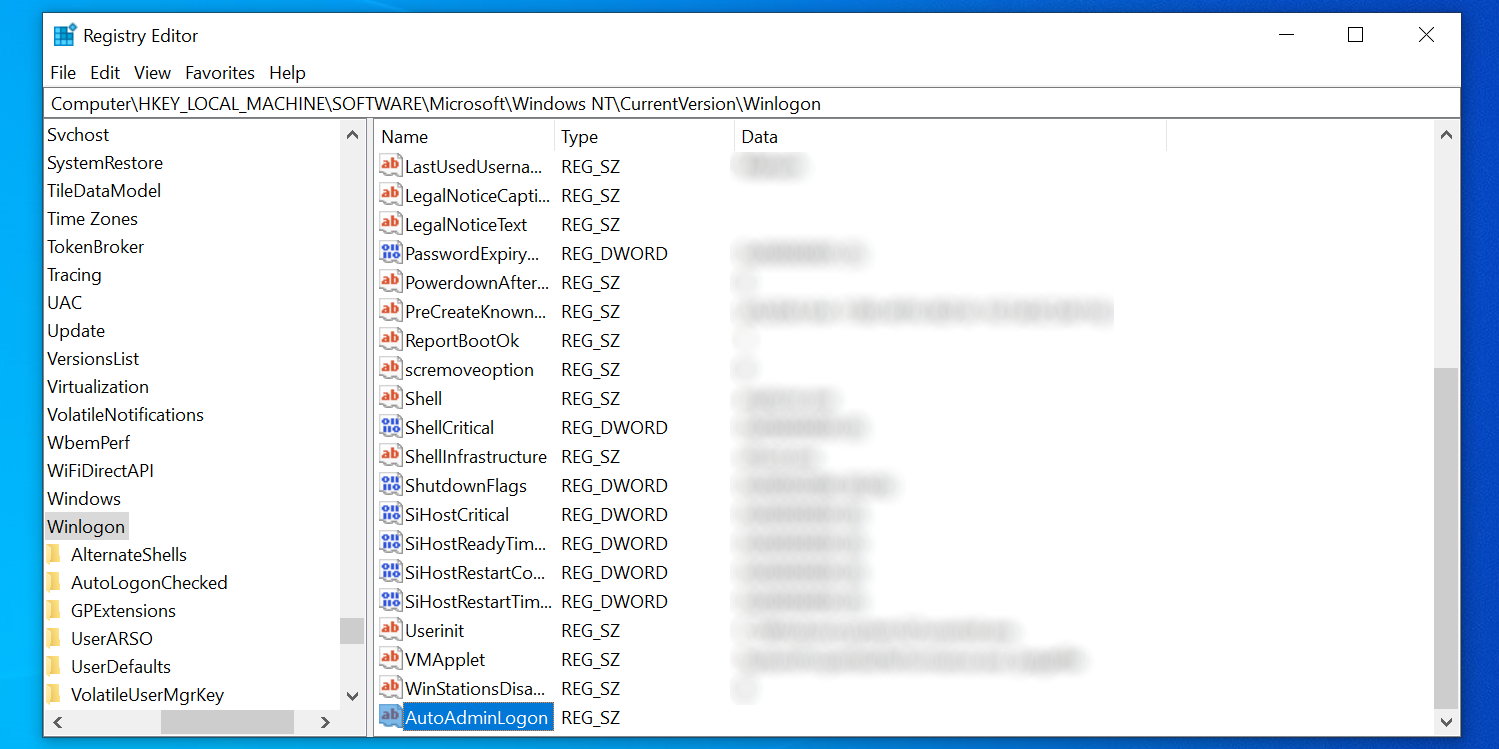Viewport: 1499px width, 749px height.
Task: Click the AutoAdminLogon string icon
Action: 390,717
